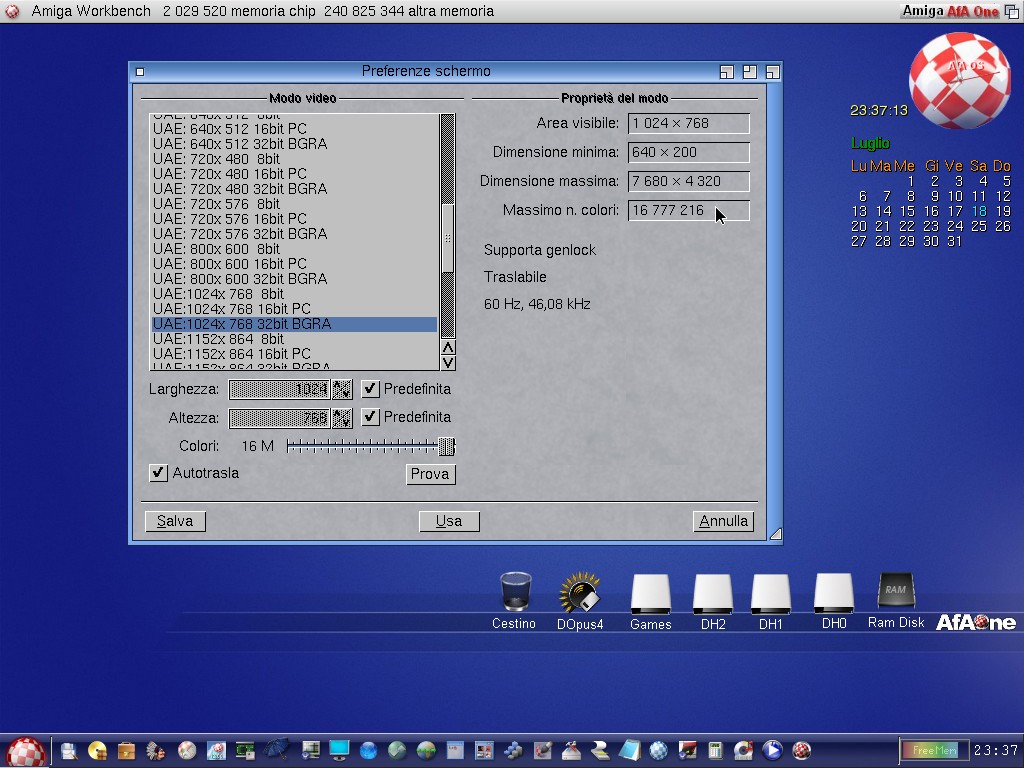The height and width of the screenshot is (768, 1024).
Task: Click the Colori slider track
Action: coord(360,446)
